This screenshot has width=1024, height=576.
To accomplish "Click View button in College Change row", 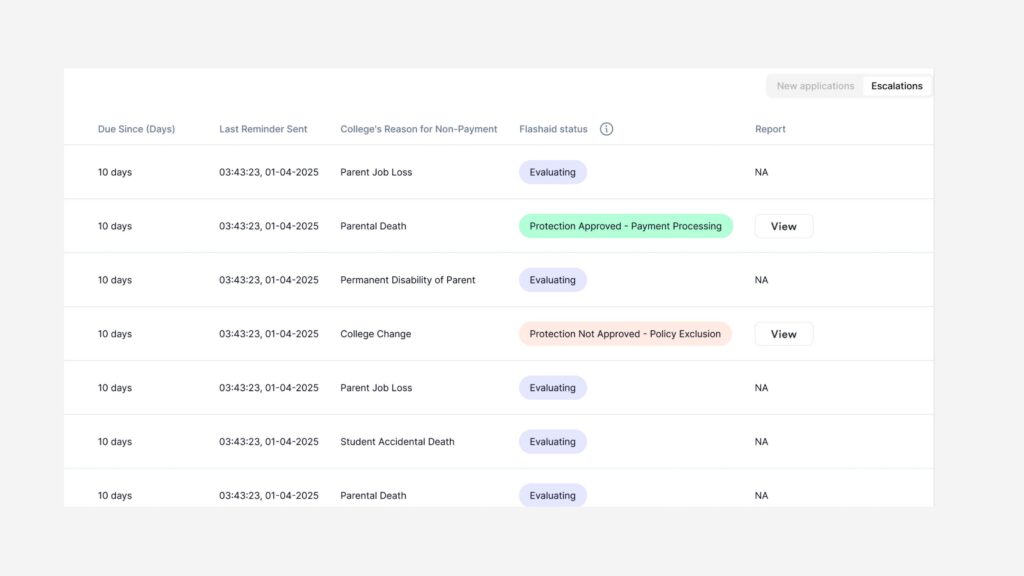I will click(x=783, y=334).
